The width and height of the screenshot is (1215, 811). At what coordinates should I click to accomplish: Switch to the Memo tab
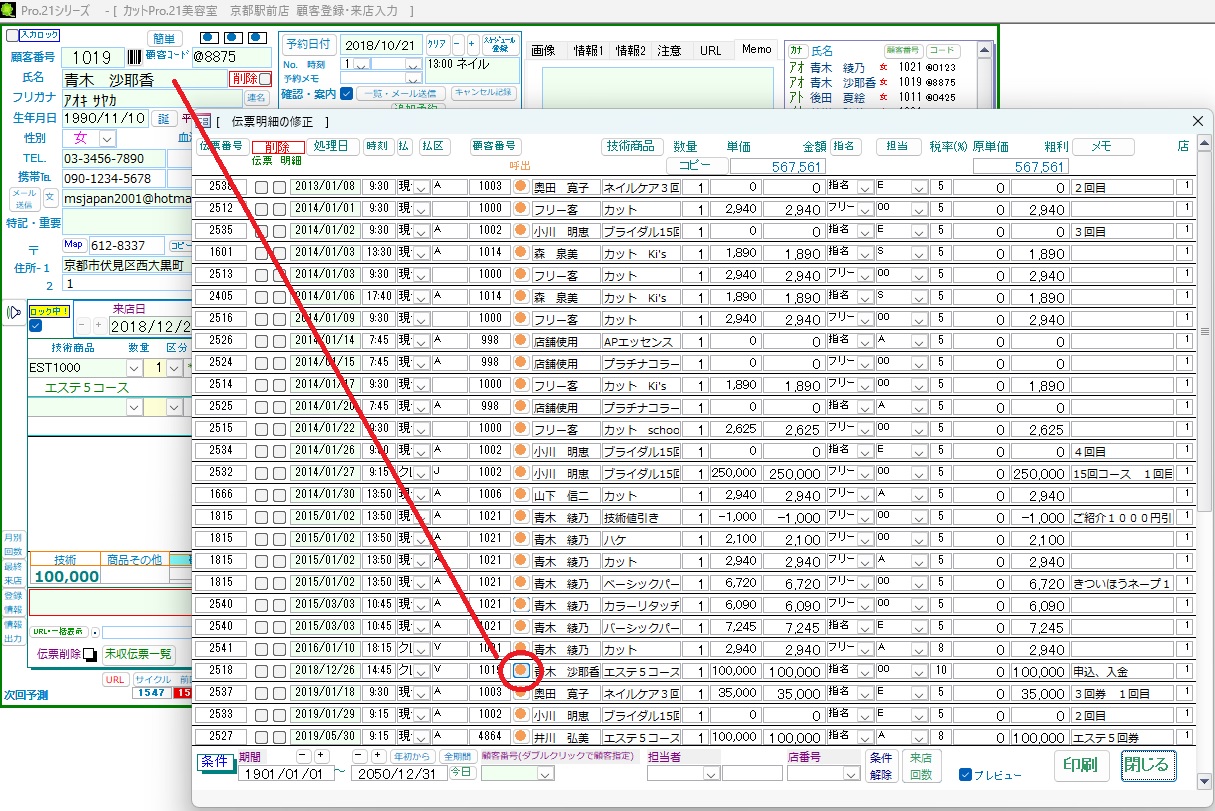(x=756, y=49)
